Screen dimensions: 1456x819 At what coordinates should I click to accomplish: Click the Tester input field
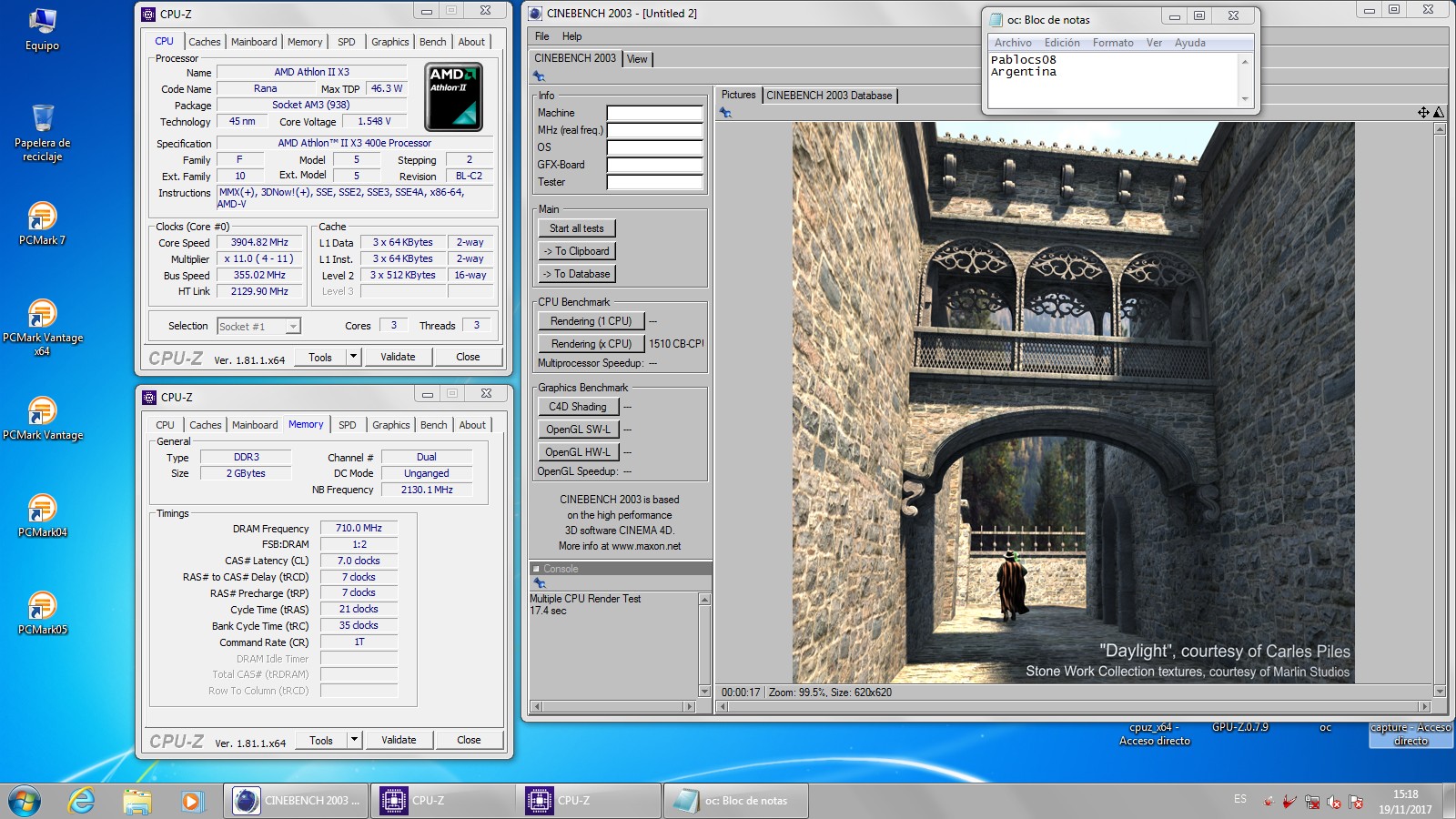coord(655,183)
